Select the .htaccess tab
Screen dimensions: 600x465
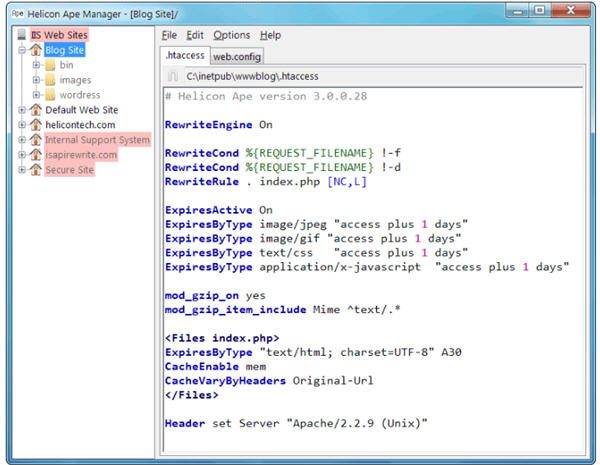(x=185, y=56)
